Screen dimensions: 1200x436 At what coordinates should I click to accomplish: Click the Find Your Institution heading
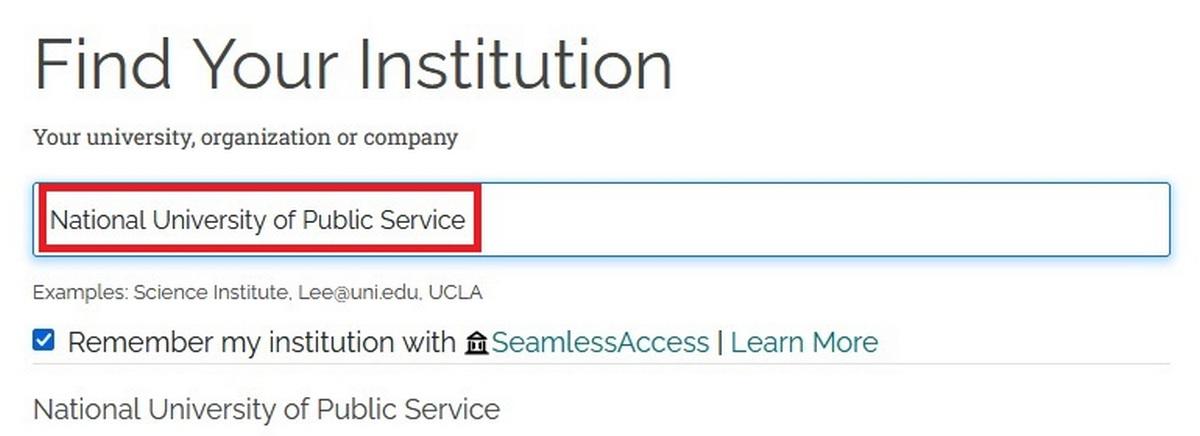point(353,66)
